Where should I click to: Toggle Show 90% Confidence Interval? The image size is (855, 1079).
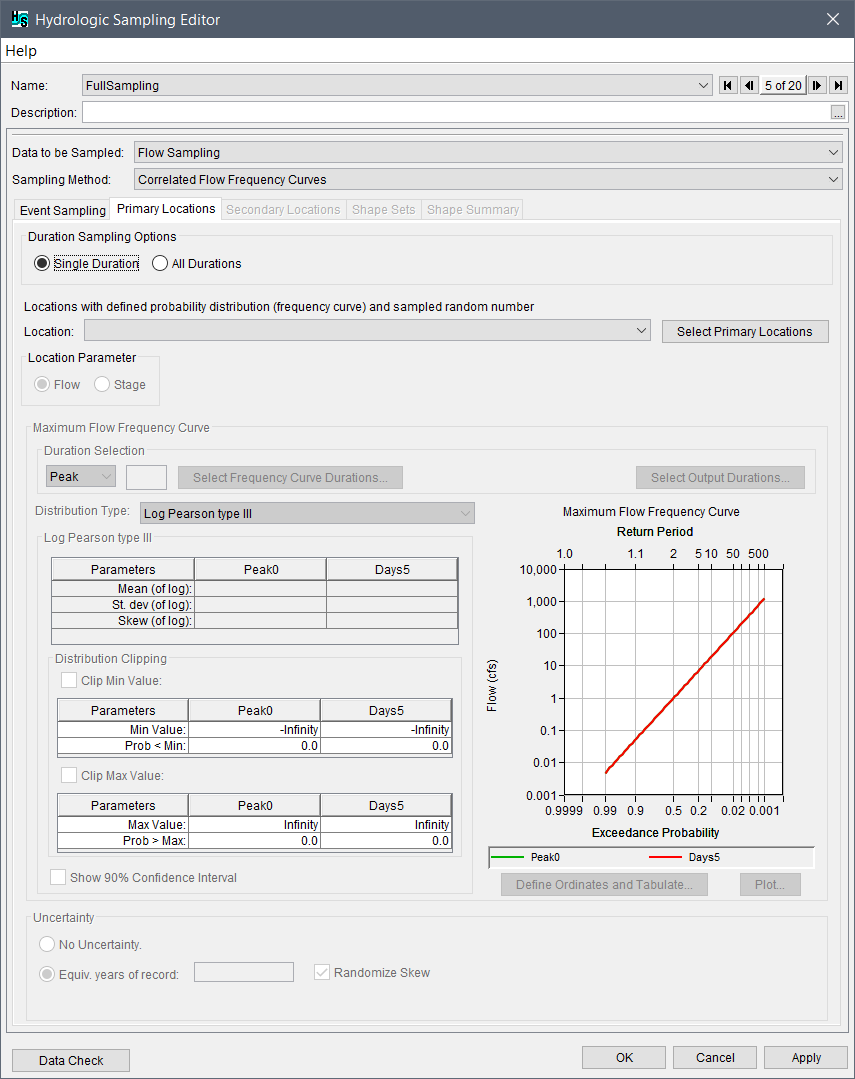click(x=59, y=877)
